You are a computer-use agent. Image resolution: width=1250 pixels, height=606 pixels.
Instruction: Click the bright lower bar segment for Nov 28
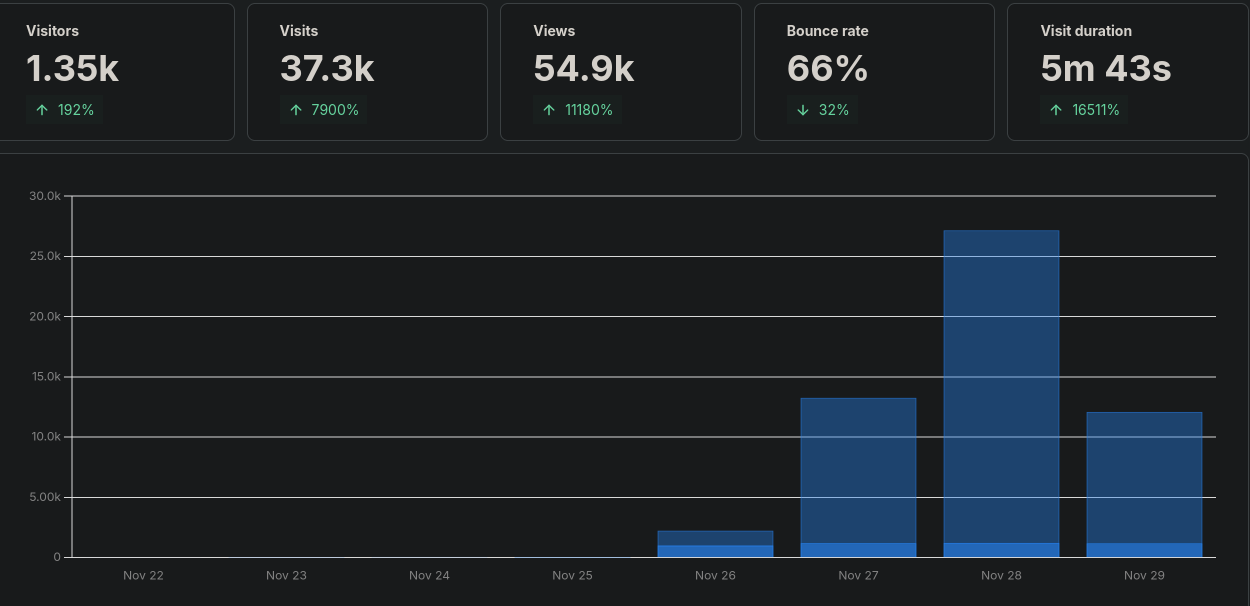pyautogui.click(x=1001, y=550)
